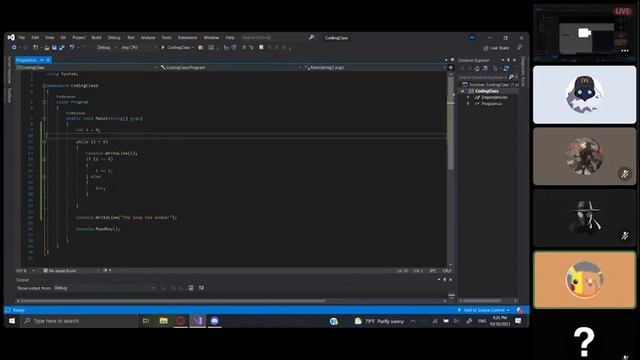640x360 pixels.
Task: Click the New Project toolbar icon
Action: click(36, 48)
